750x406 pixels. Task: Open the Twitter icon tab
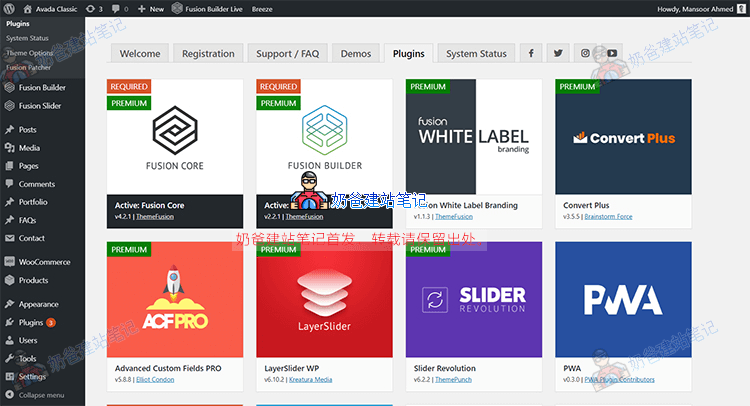click(558, 53)
